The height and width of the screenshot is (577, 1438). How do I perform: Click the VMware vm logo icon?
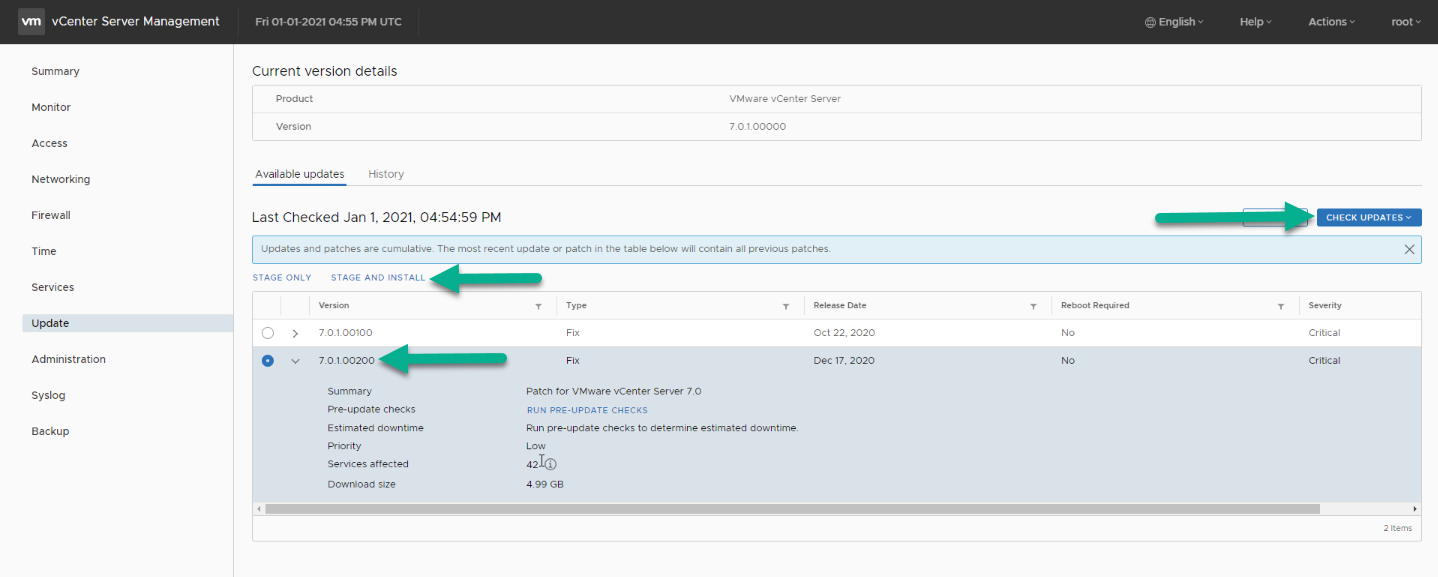coord(31,21)
